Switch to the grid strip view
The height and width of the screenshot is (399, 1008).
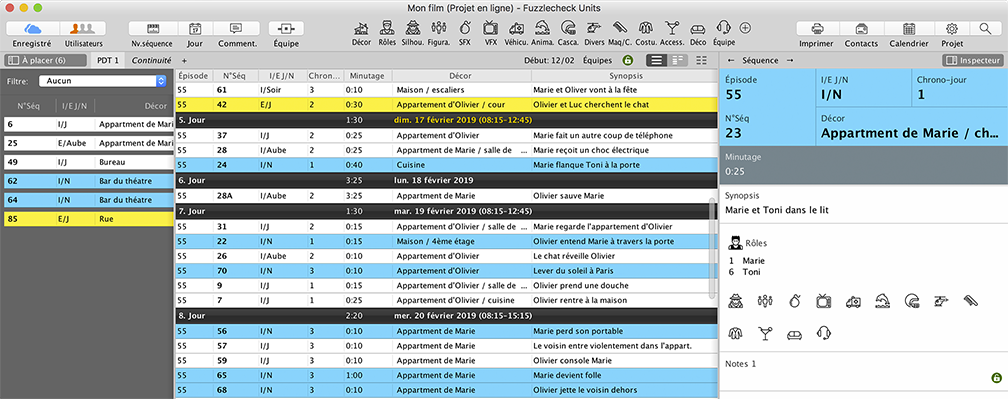coord(701,60)
